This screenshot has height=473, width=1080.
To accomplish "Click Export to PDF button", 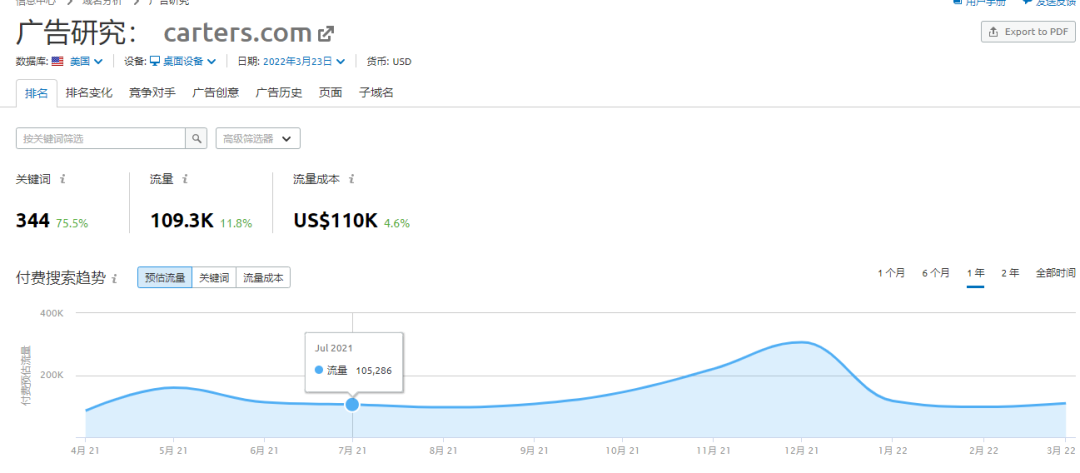I will pyautogui.click(x=1028, y=32).
